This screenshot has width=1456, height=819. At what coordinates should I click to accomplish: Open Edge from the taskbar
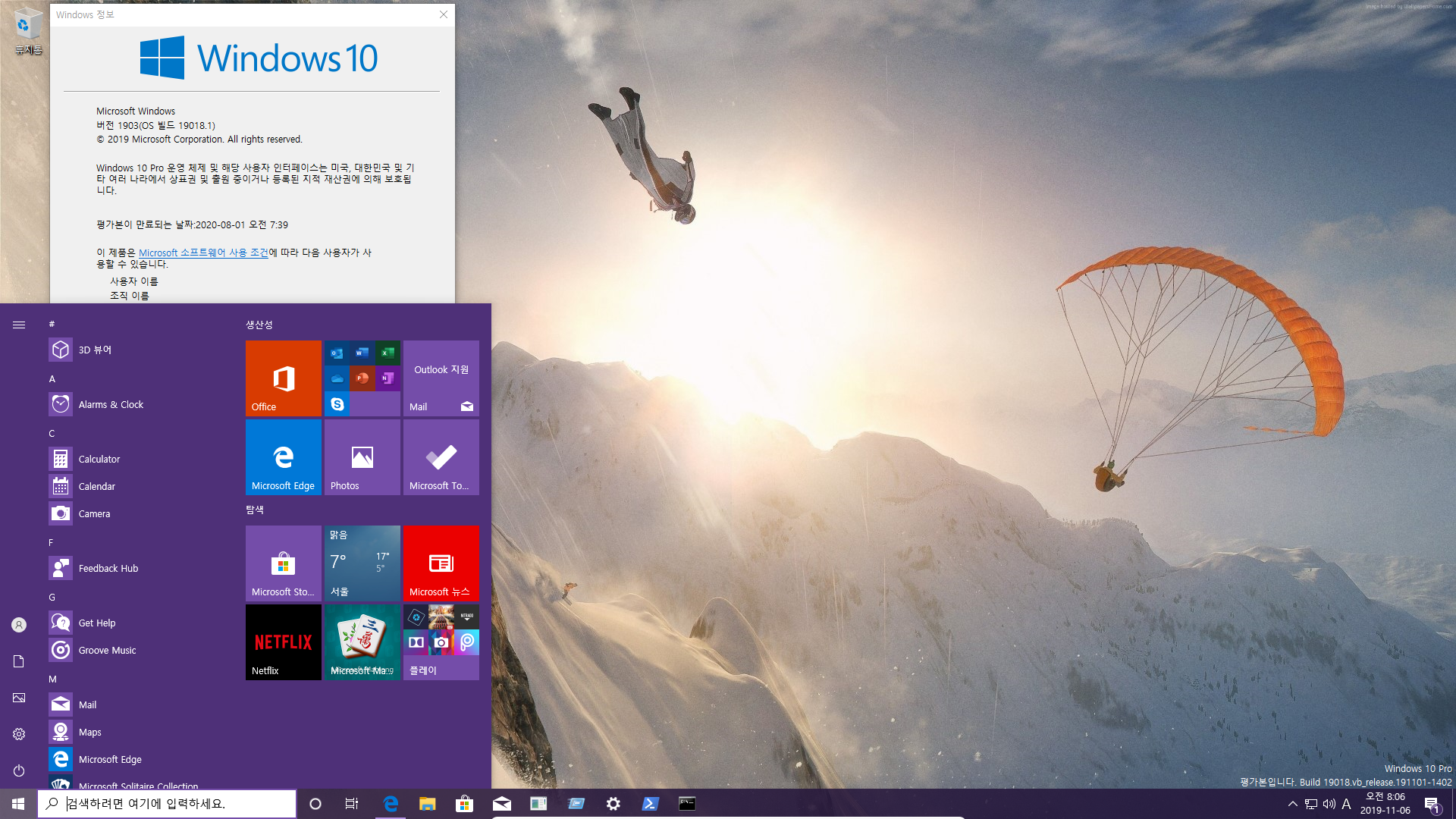[391, 804]
